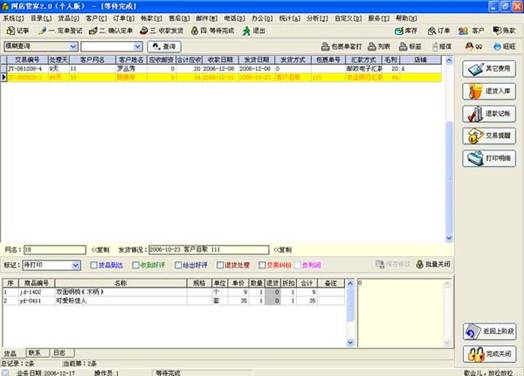Expand the 模糊查询 search type dropdown
The height and width of the screenshot is (376, 524).
73,46
